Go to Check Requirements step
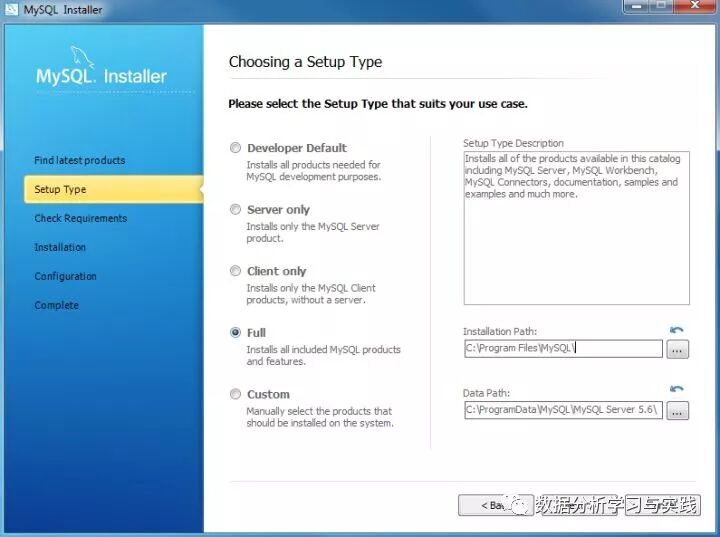The width and height of the screenshot is (720, 537). 80,218
